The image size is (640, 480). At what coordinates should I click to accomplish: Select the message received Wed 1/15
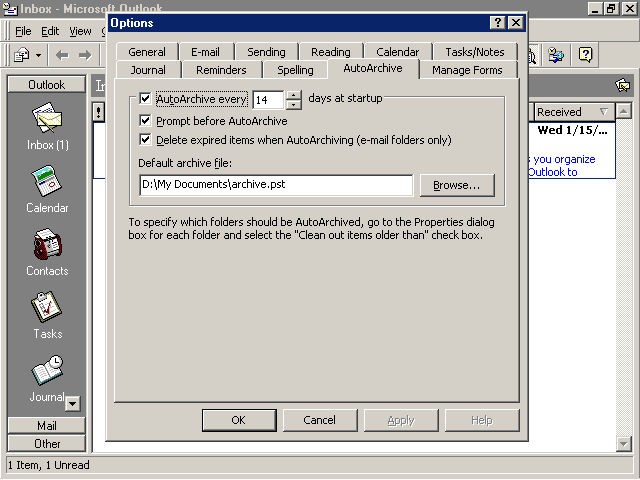(x=571, y=150)
